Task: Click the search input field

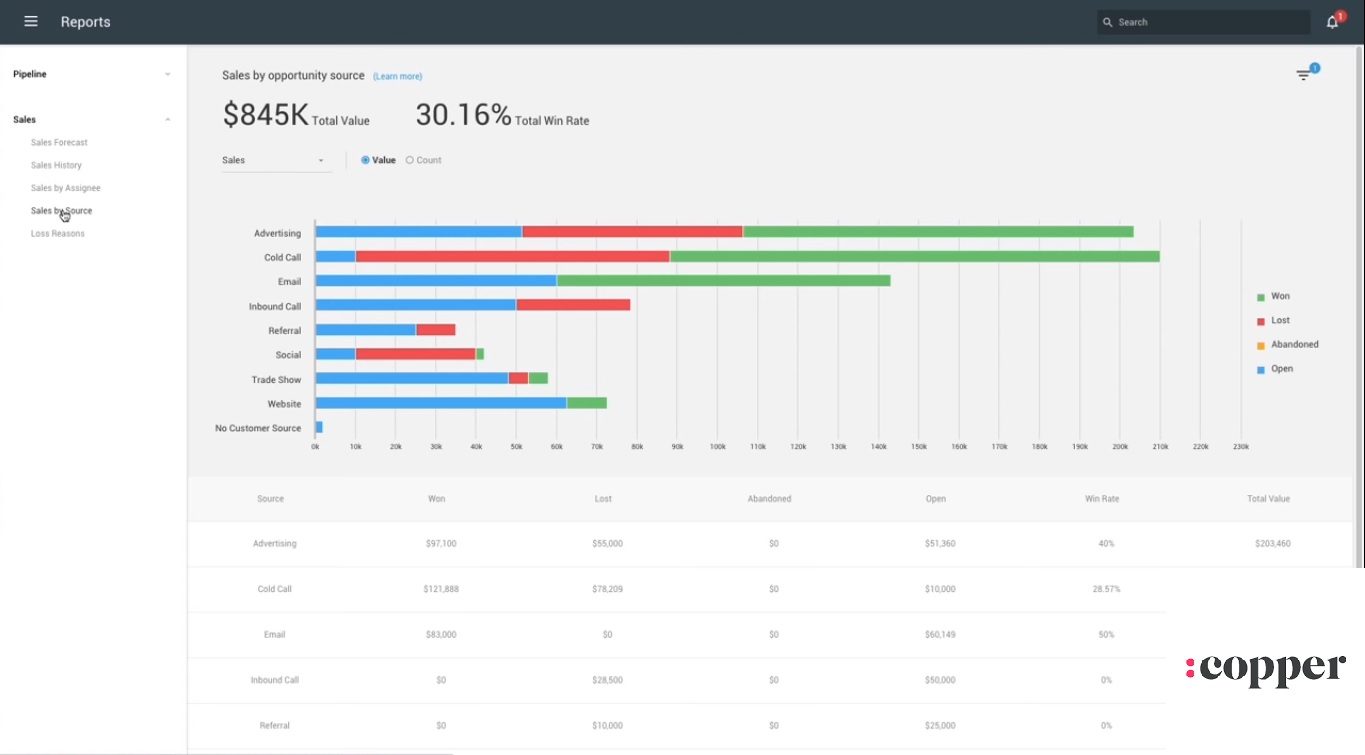Action: [x=1200, y=21]
